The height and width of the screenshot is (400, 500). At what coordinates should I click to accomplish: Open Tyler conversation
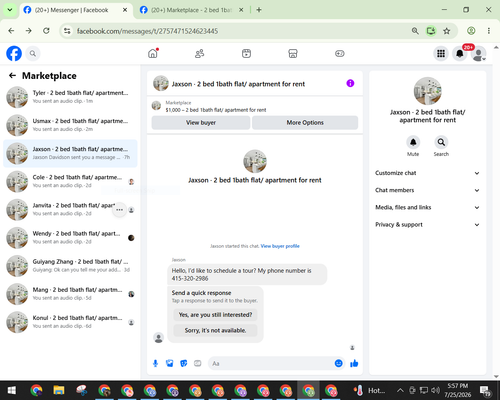(x=70, y=97)
